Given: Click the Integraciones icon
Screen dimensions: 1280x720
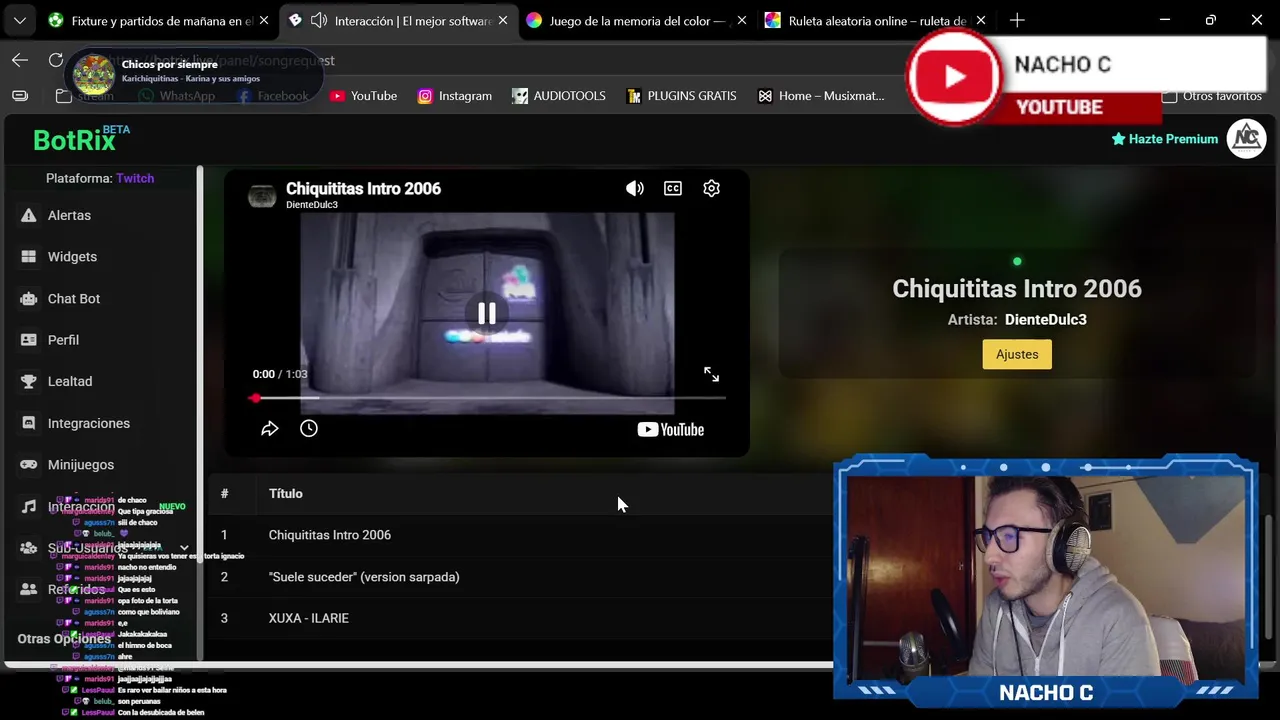Looking at the screenshot, I should point(28,424).
